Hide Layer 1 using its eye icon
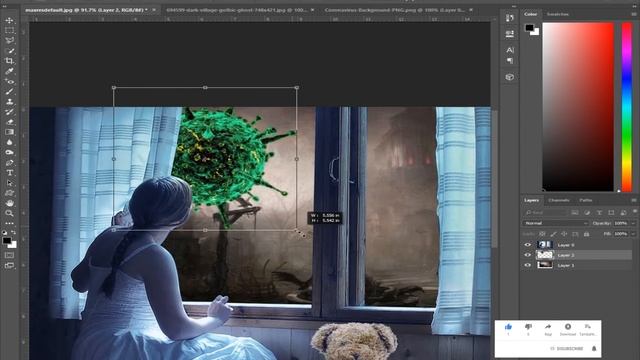640x360 pixels. point(527,265)
